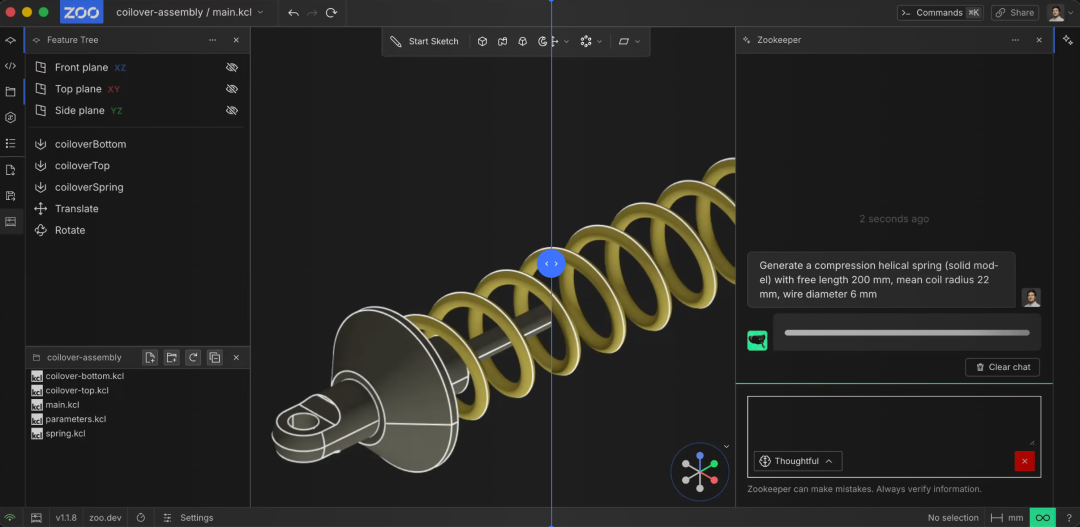Image resolution: width=1080 pixels, height=527 pixels.
Task: Select the Sweep tool in toolbar
Action: (503, 41)
